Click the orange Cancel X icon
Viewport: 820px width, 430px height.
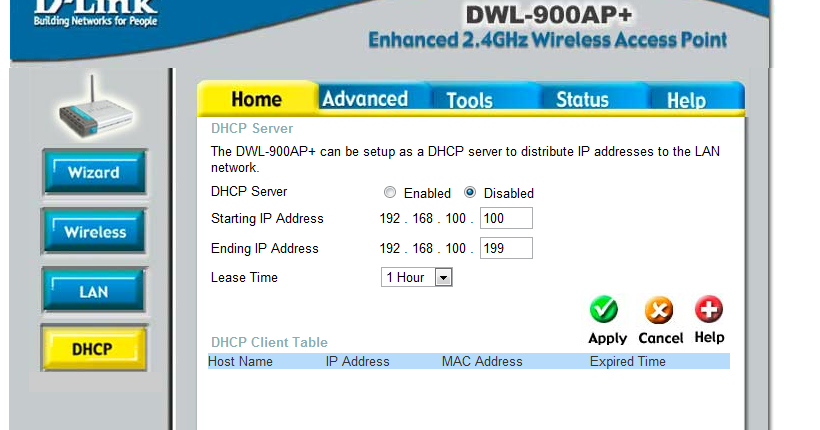(x=659, y=310)
